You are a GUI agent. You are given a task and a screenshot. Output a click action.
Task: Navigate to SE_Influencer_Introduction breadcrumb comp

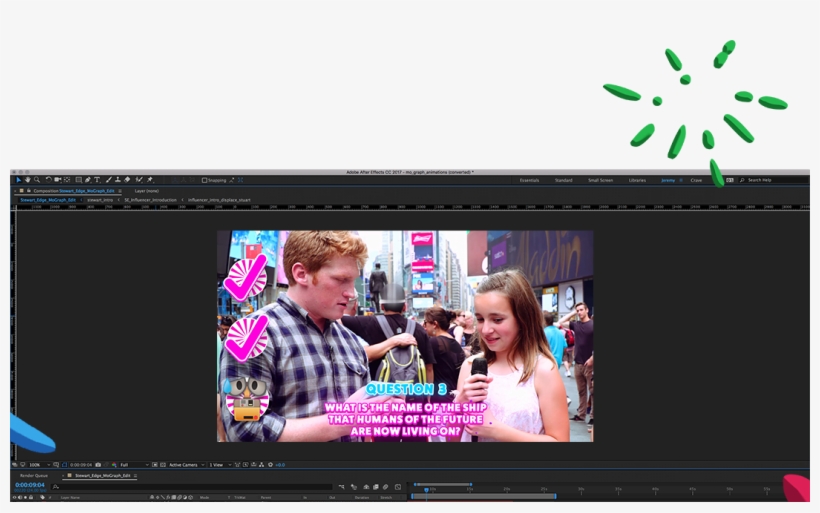click(150, 200)
